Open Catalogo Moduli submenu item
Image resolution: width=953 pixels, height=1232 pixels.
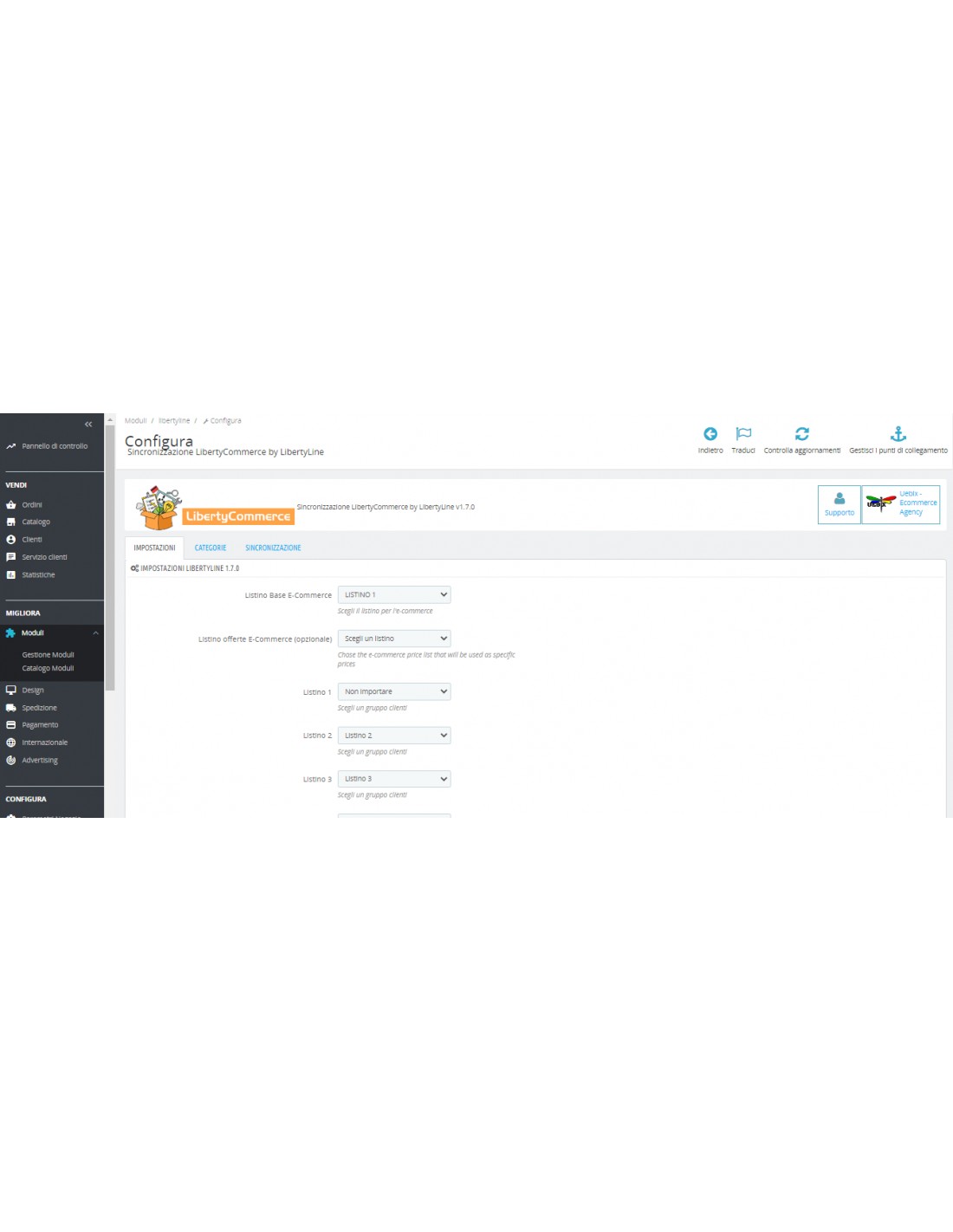point(49,669)
